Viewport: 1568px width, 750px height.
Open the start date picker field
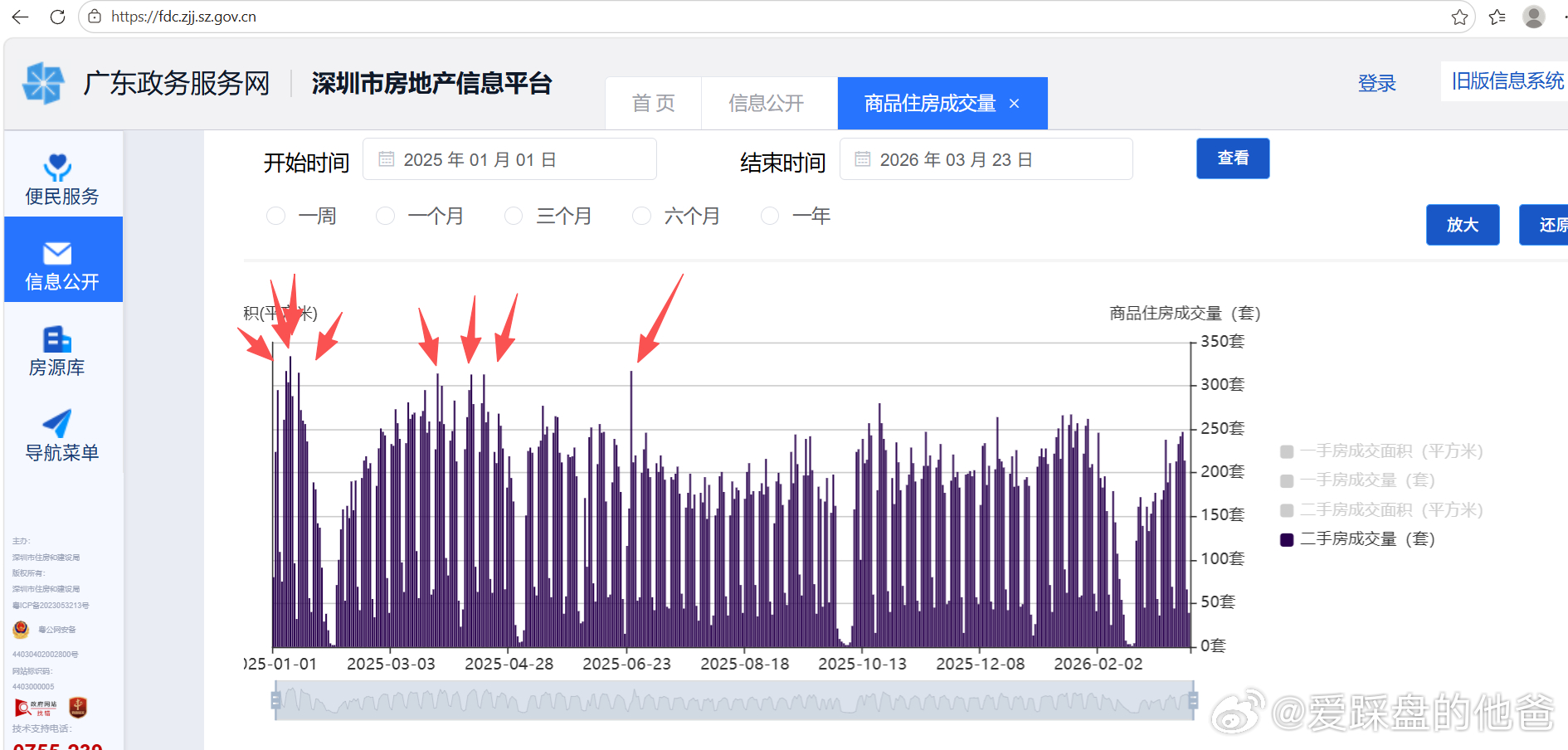coord(509,158)
